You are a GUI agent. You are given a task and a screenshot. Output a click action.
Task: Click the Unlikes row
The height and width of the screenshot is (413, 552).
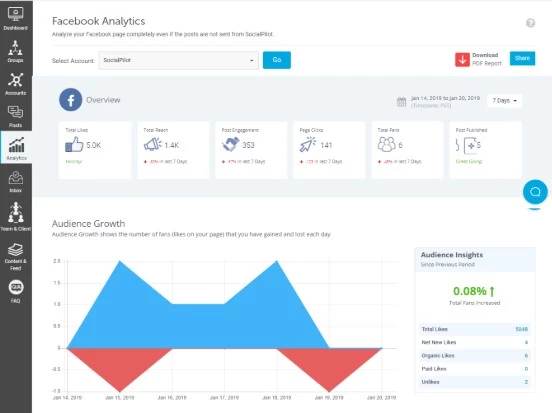tap(475, 382)
